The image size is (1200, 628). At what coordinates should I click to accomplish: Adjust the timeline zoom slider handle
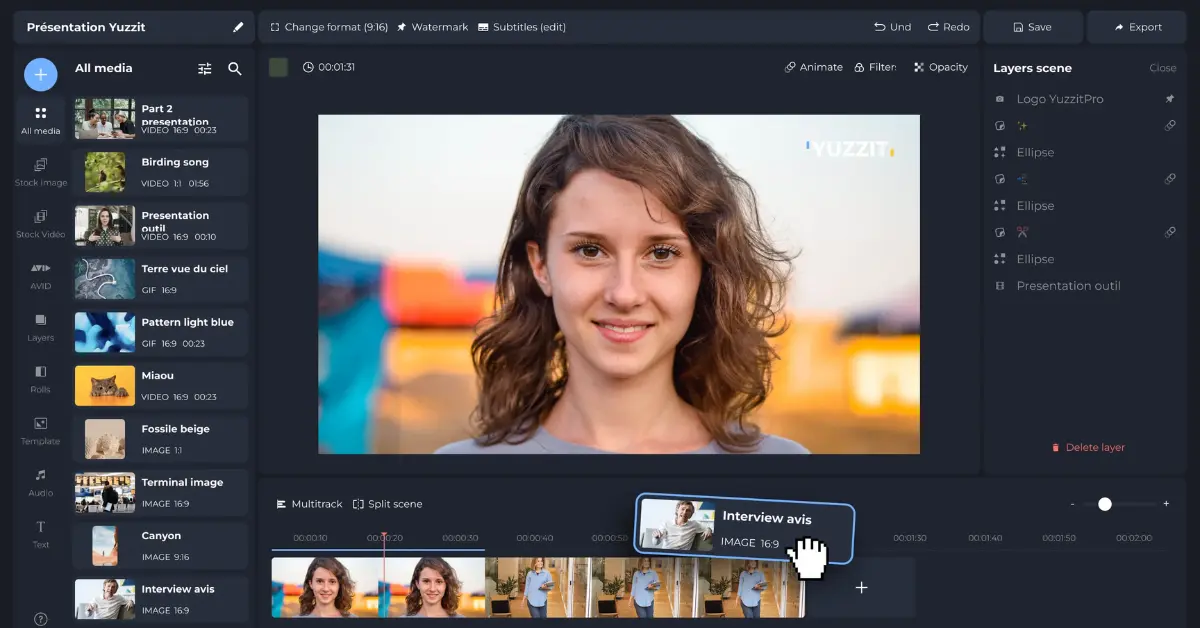pos(1105,504)
